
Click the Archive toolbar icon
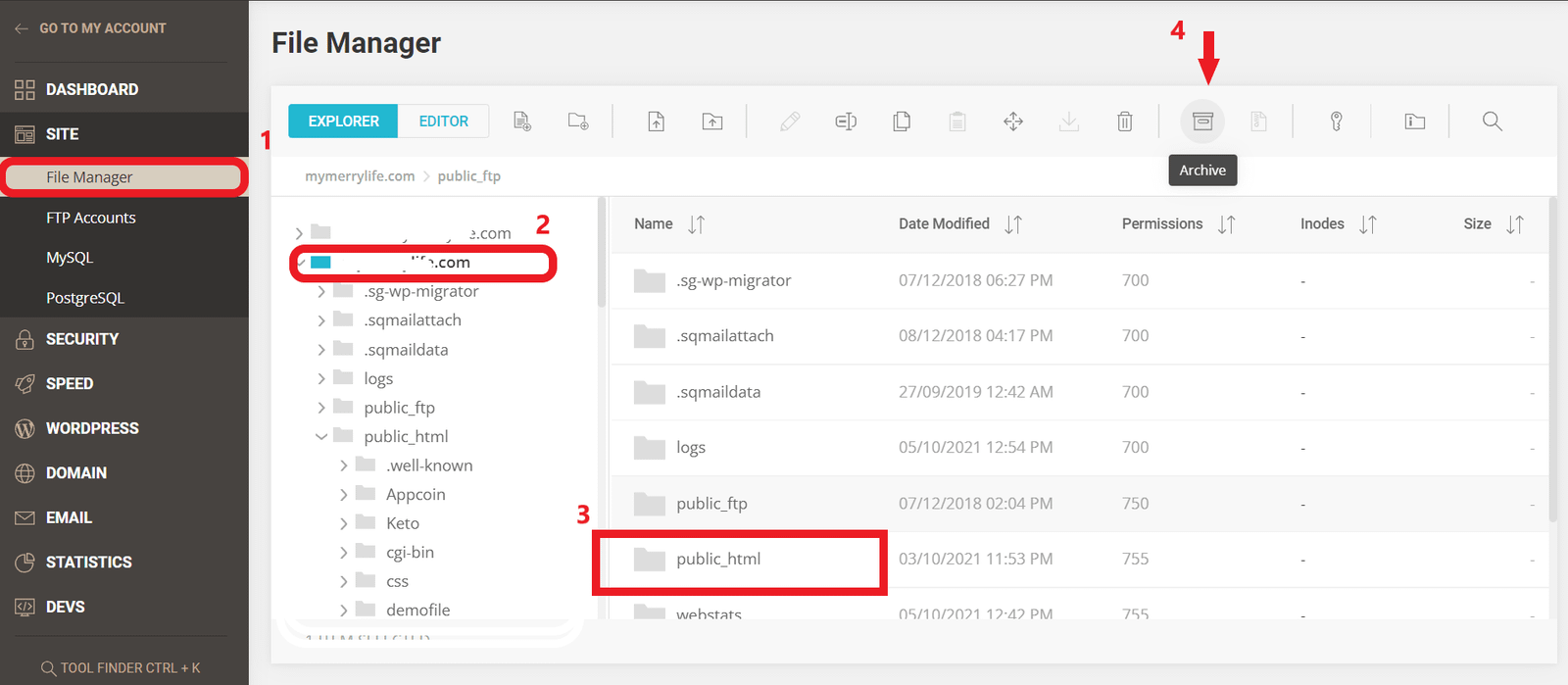[1202, 122]
